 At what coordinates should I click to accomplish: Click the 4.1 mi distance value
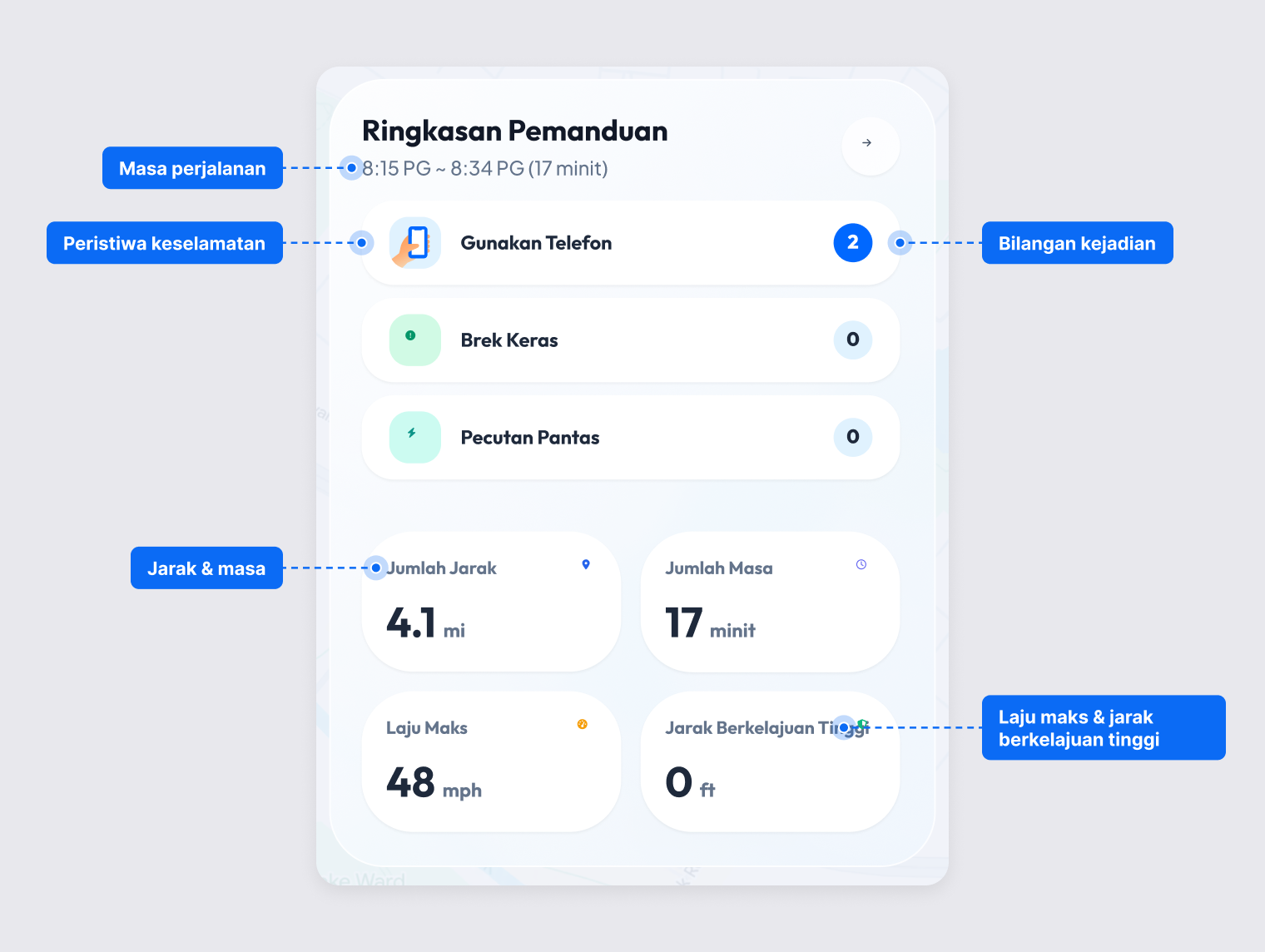click(x=425, y=623)
